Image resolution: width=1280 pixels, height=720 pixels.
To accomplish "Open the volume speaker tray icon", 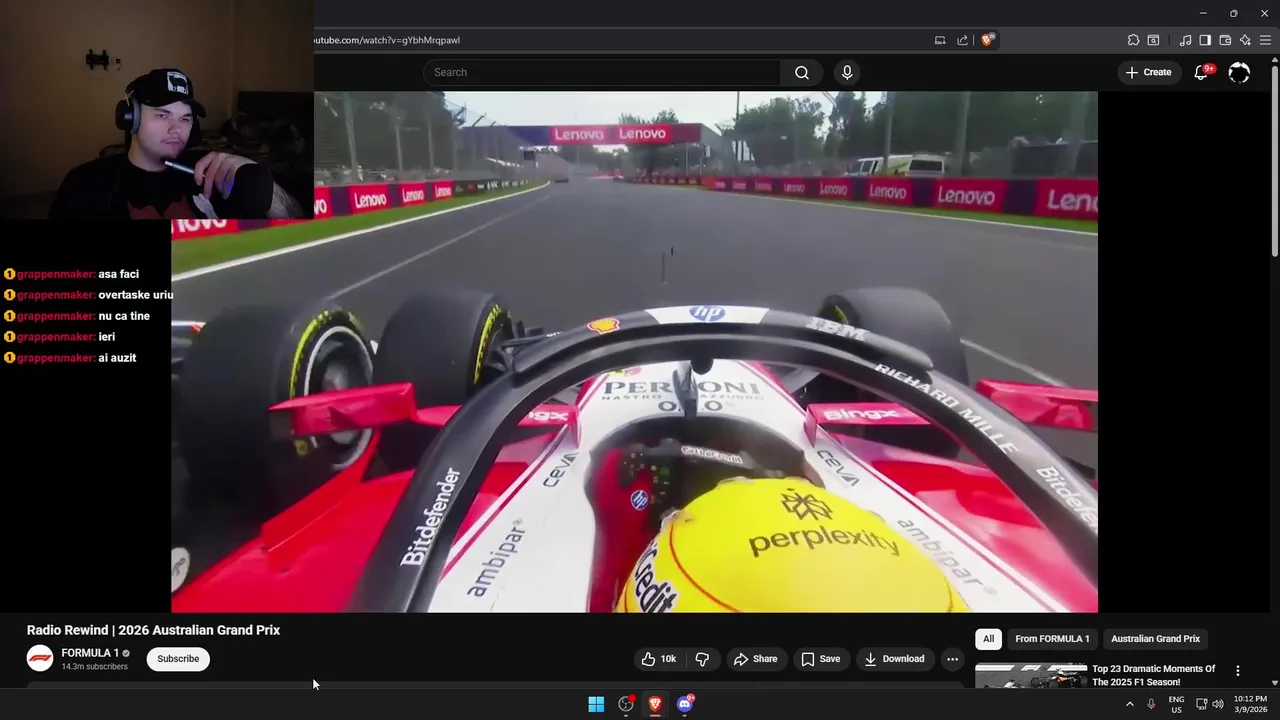I will click(1218, 704).
